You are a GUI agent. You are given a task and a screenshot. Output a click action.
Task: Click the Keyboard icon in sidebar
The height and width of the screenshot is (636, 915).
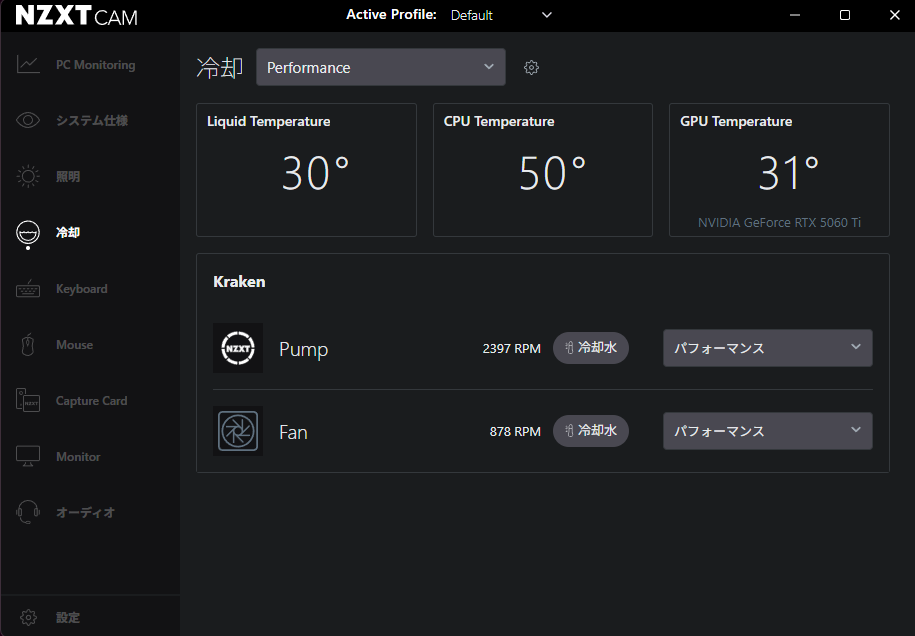pyautogui.click(x=28, y=288)
